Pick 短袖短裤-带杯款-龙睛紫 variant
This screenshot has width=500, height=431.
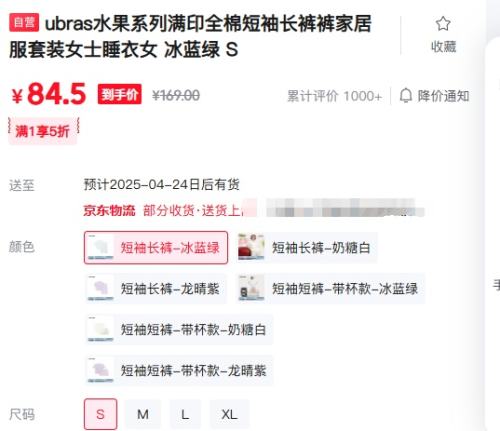179,370
